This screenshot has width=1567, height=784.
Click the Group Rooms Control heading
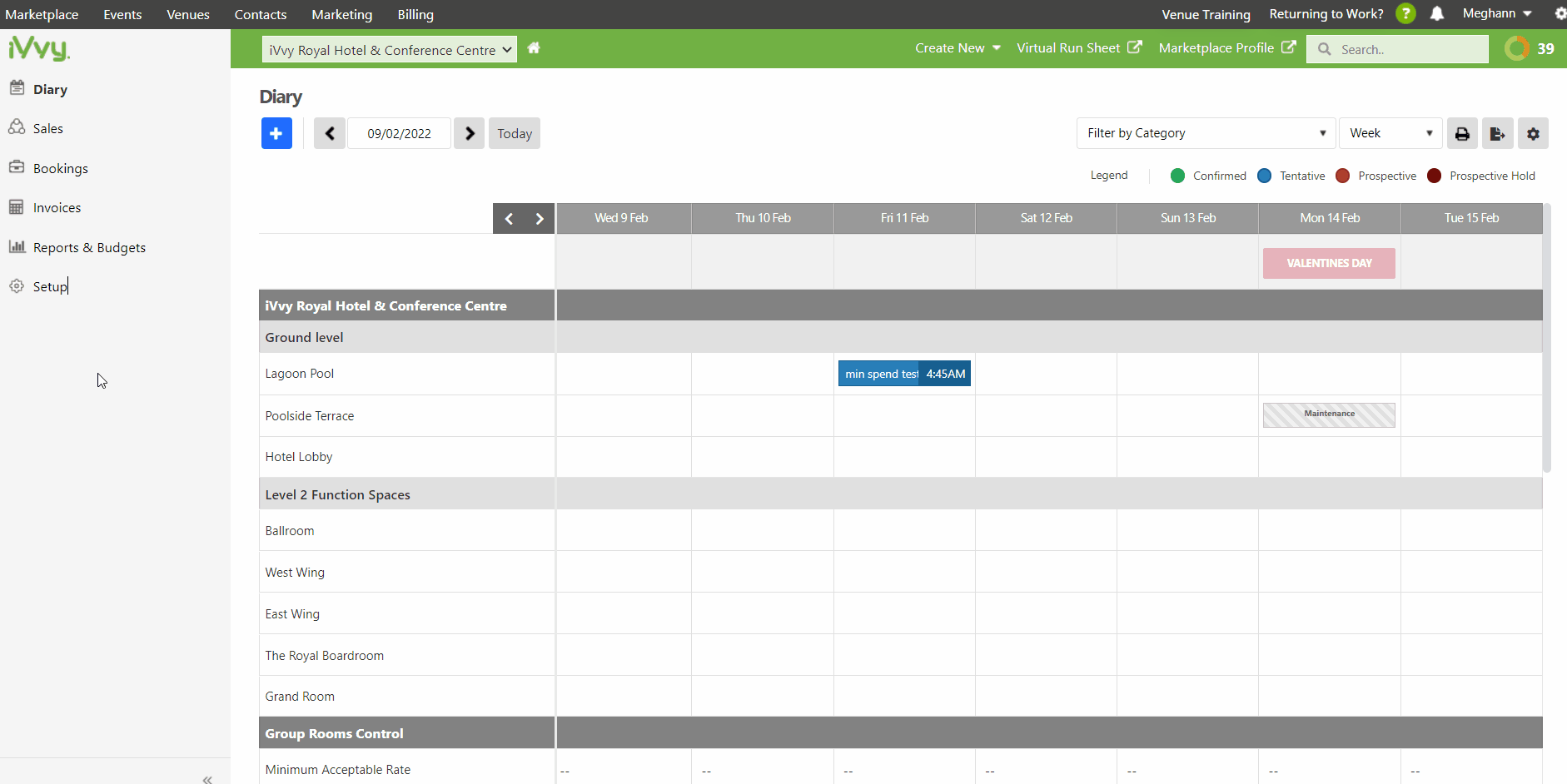[334, 733]
